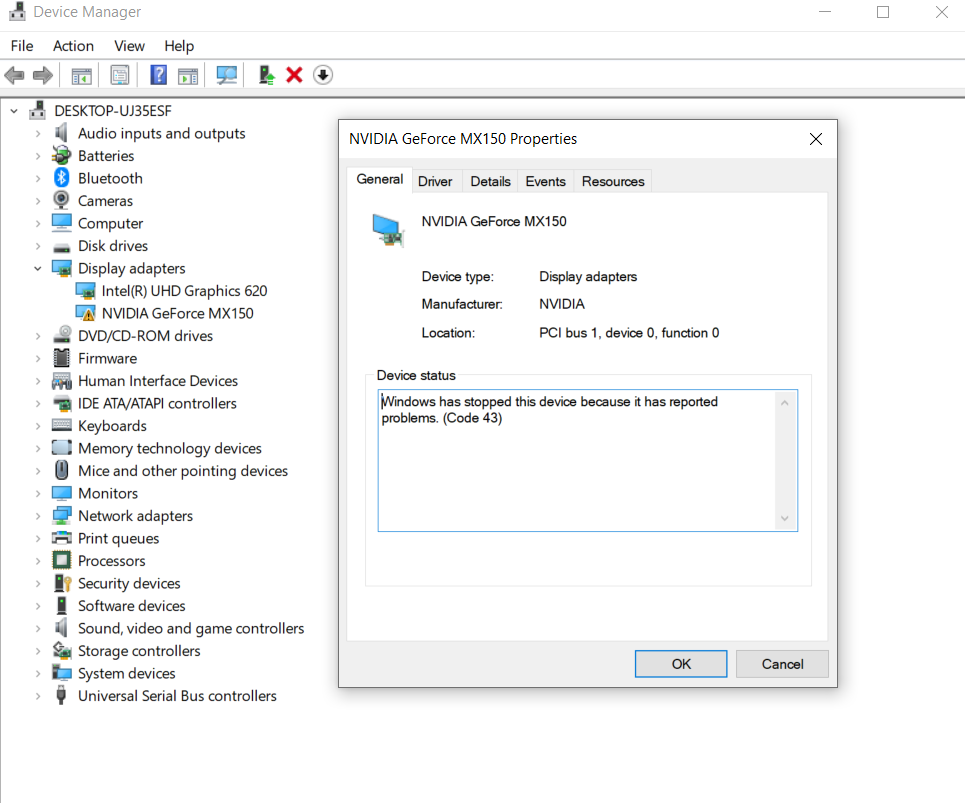This screenshot has height=803, width=965.
Task: Click the blue Help question-mark icon
Action: tap(158, 75)
